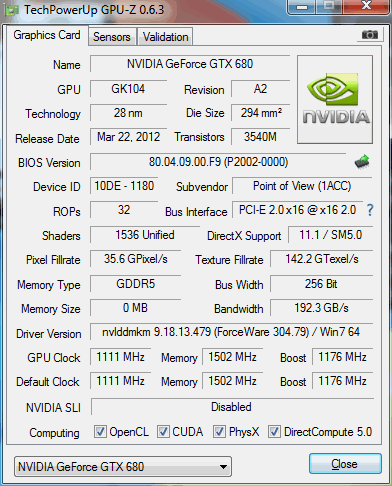The image size is (392, 486).
Task: Click the BIOS Version field
Action: [218, 162]
